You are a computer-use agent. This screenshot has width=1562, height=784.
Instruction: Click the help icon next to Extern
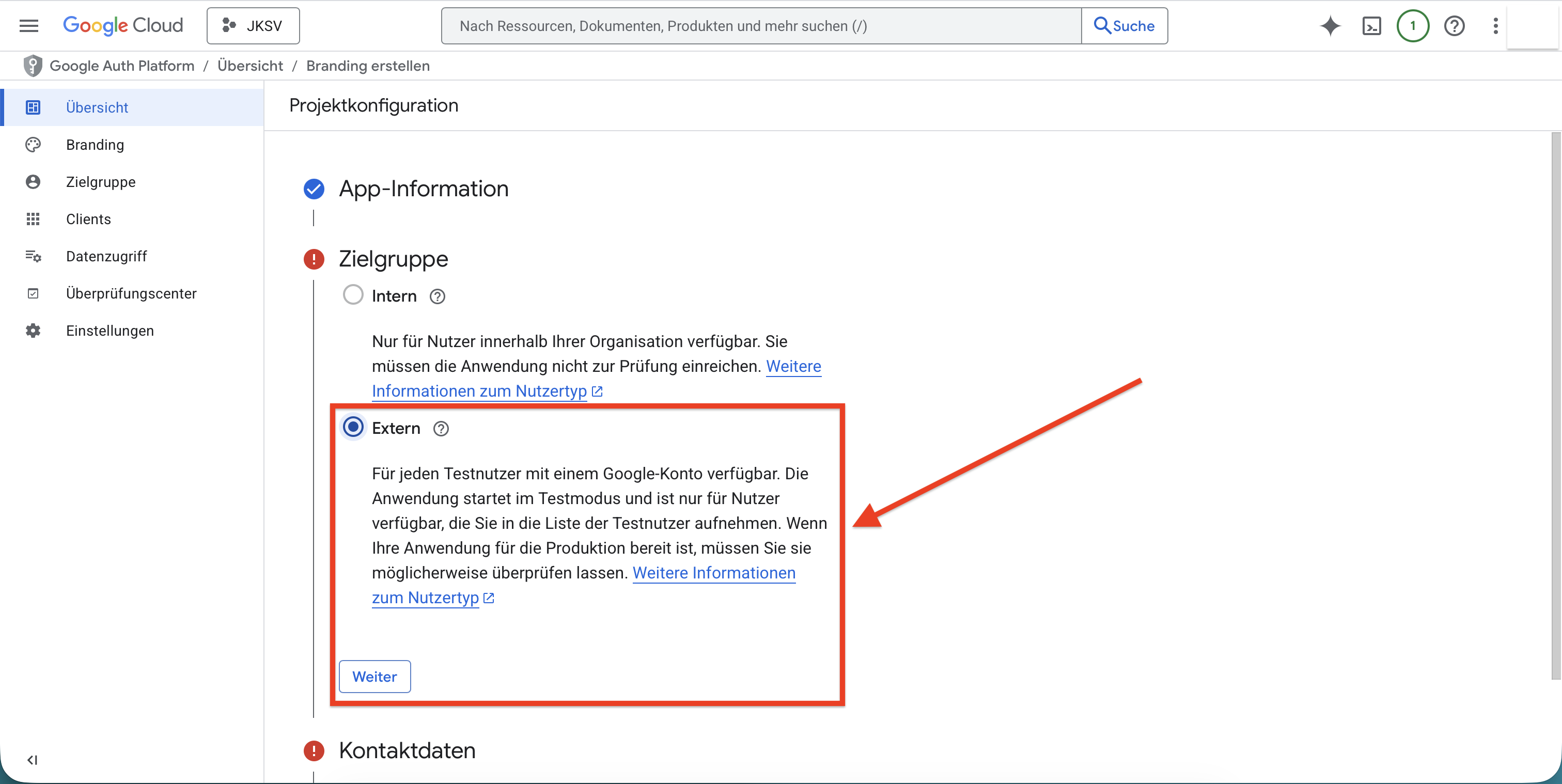click(441, 429)
